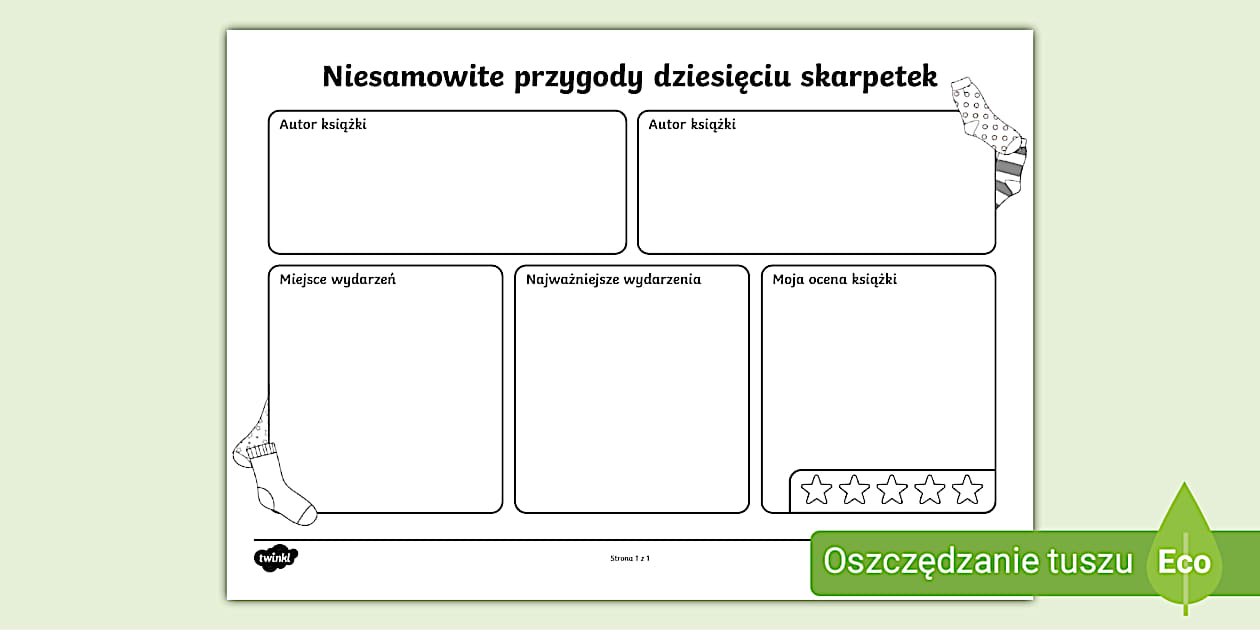Click the title Niesamowite przygody dziesięciu skarpetek
Image resolution: width=1260 pixels, height=630 pixels.
click(x=629, y=77)
